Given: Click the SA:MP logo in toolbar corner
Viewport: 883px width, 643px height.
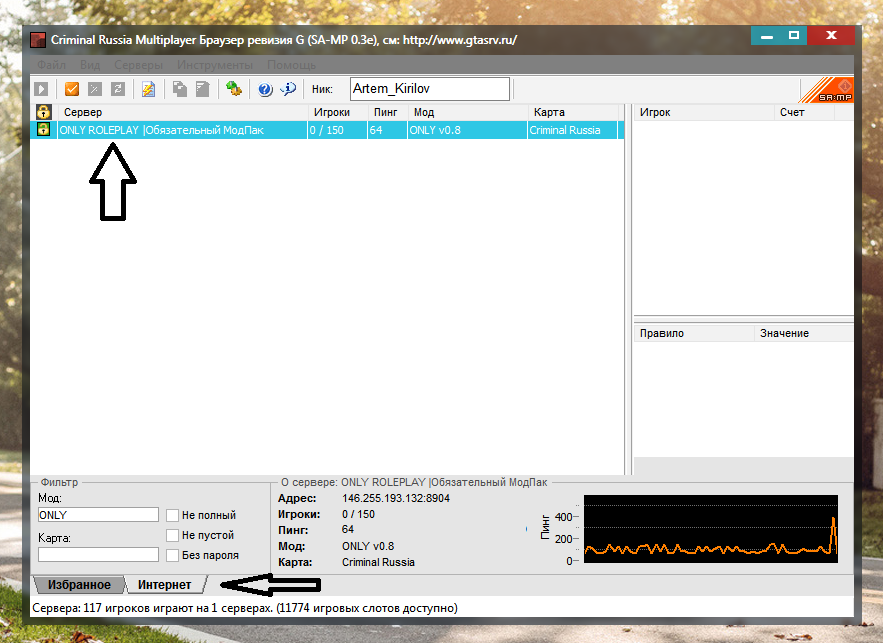Looking at the screenshot, I should click(x=827, y=90).
